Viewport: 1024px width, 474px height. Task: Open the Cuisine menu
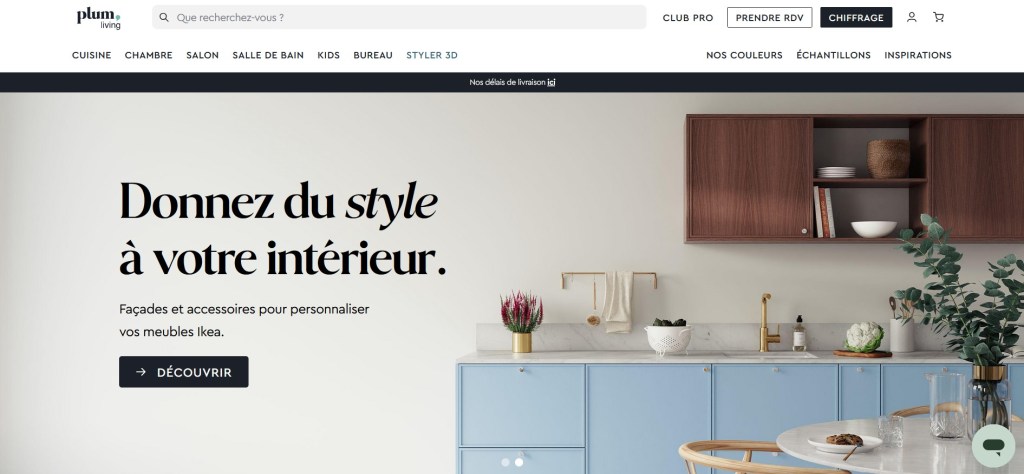point(91,55)
